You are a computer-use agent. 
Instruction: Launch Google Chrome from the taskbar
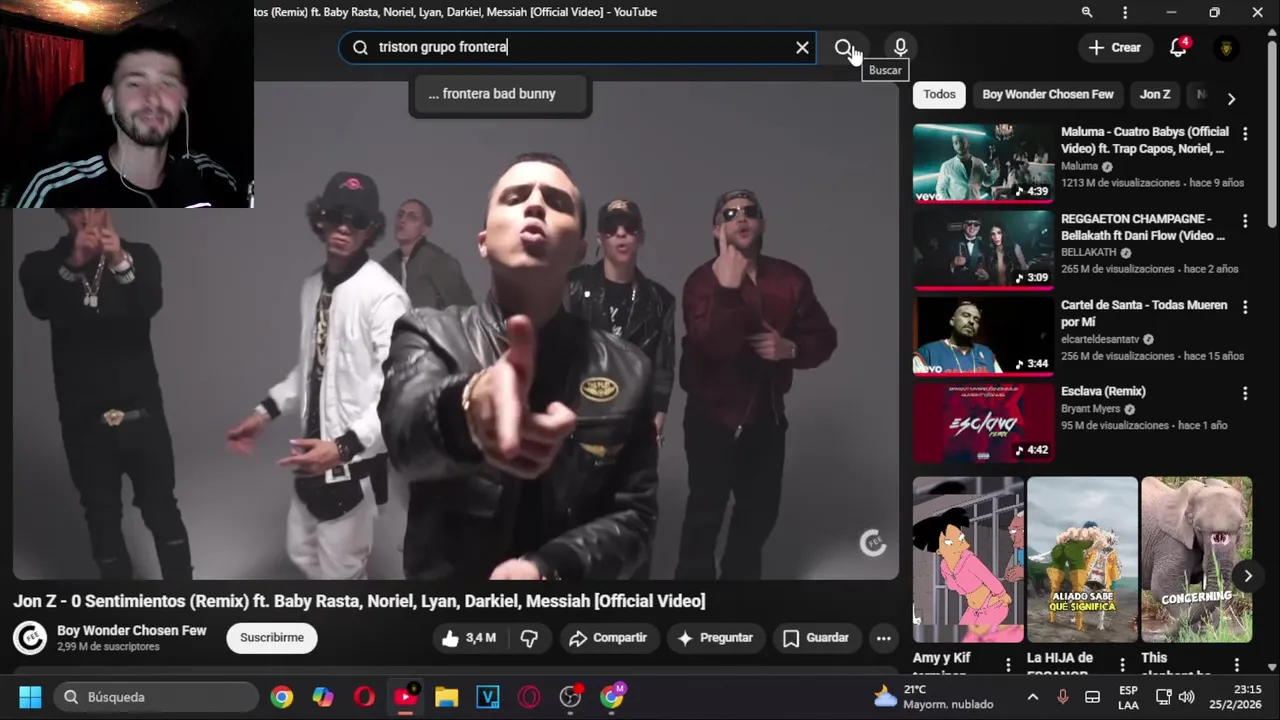[282, 697]
